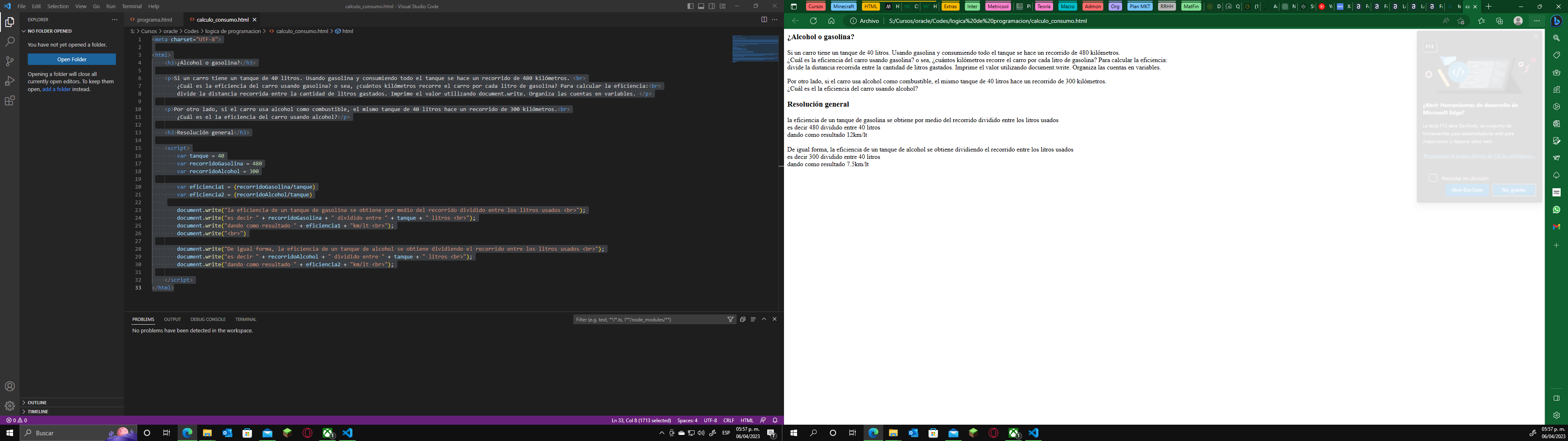1568x441 pixels.
Task: Maximize the panel size chevron
Action: [764, 319]
